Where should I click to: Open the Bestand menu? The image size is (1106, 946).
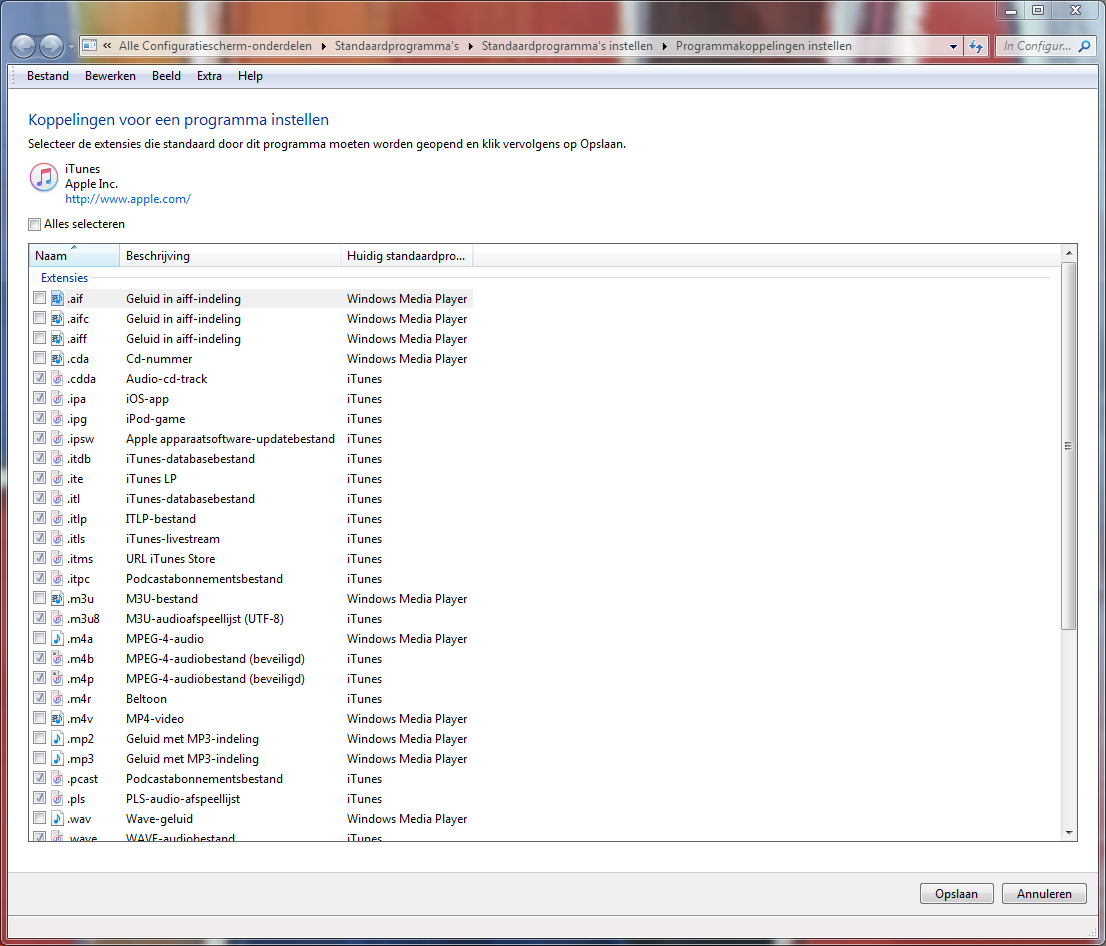tap(48, 76)
